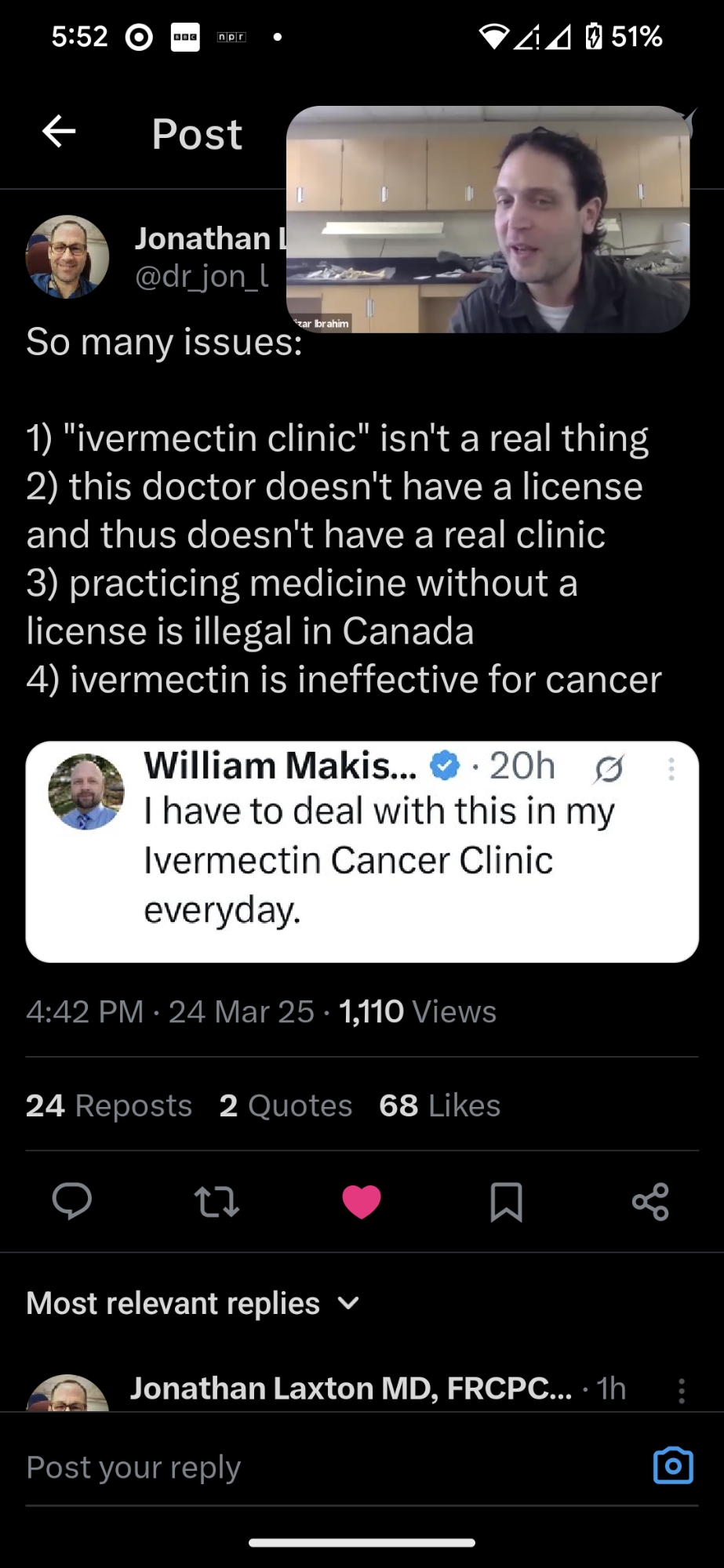
Task: View the 24 Reposts list
Action: coord(109,1105)
